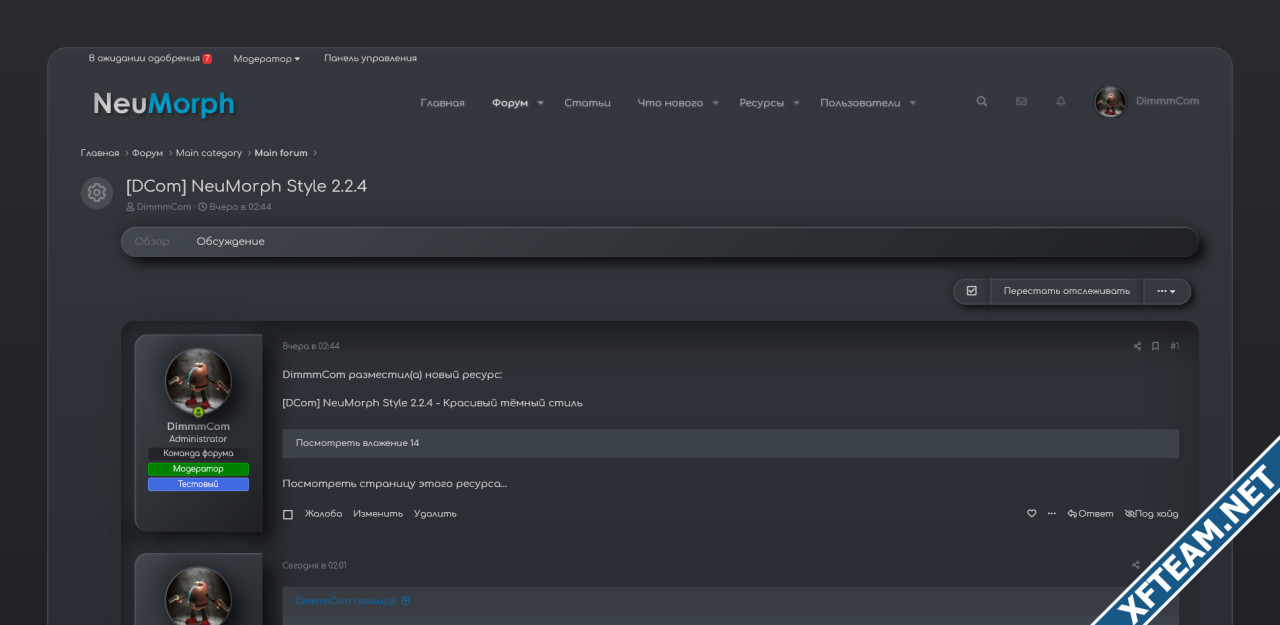Click the second post's DimmmCom avatar
The width and height of the screenshot is (1280, 625).
pos(198,596)
